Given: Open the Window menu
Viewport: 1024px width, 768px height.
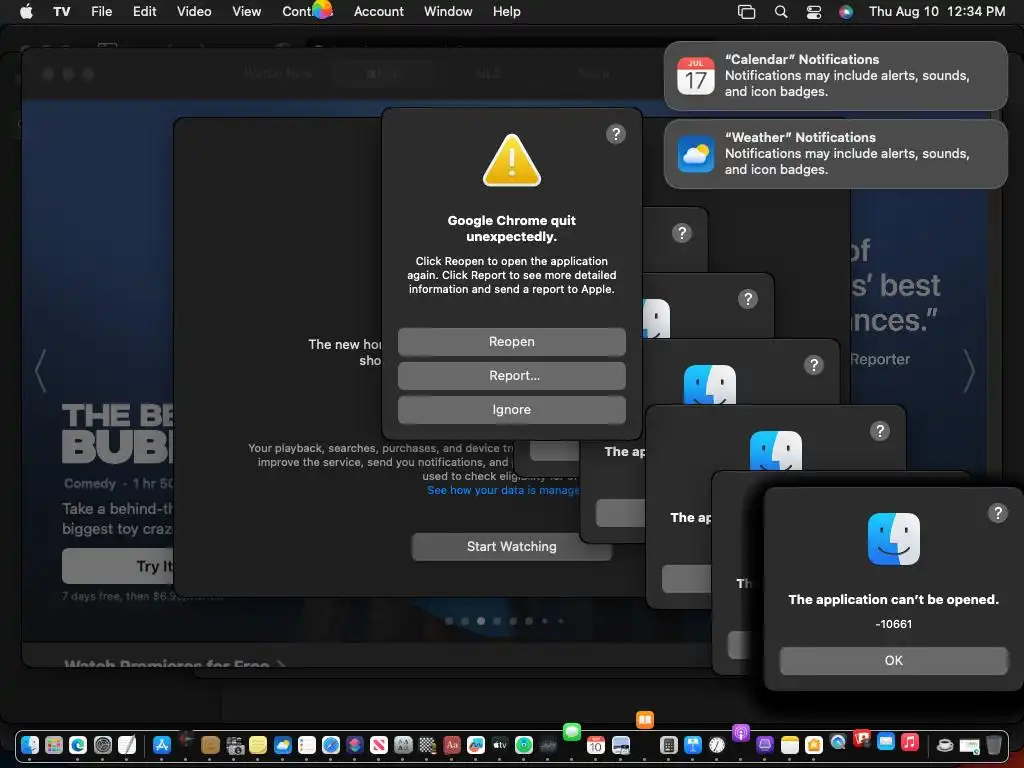Looking at the screenshot, I should point(448,11).
